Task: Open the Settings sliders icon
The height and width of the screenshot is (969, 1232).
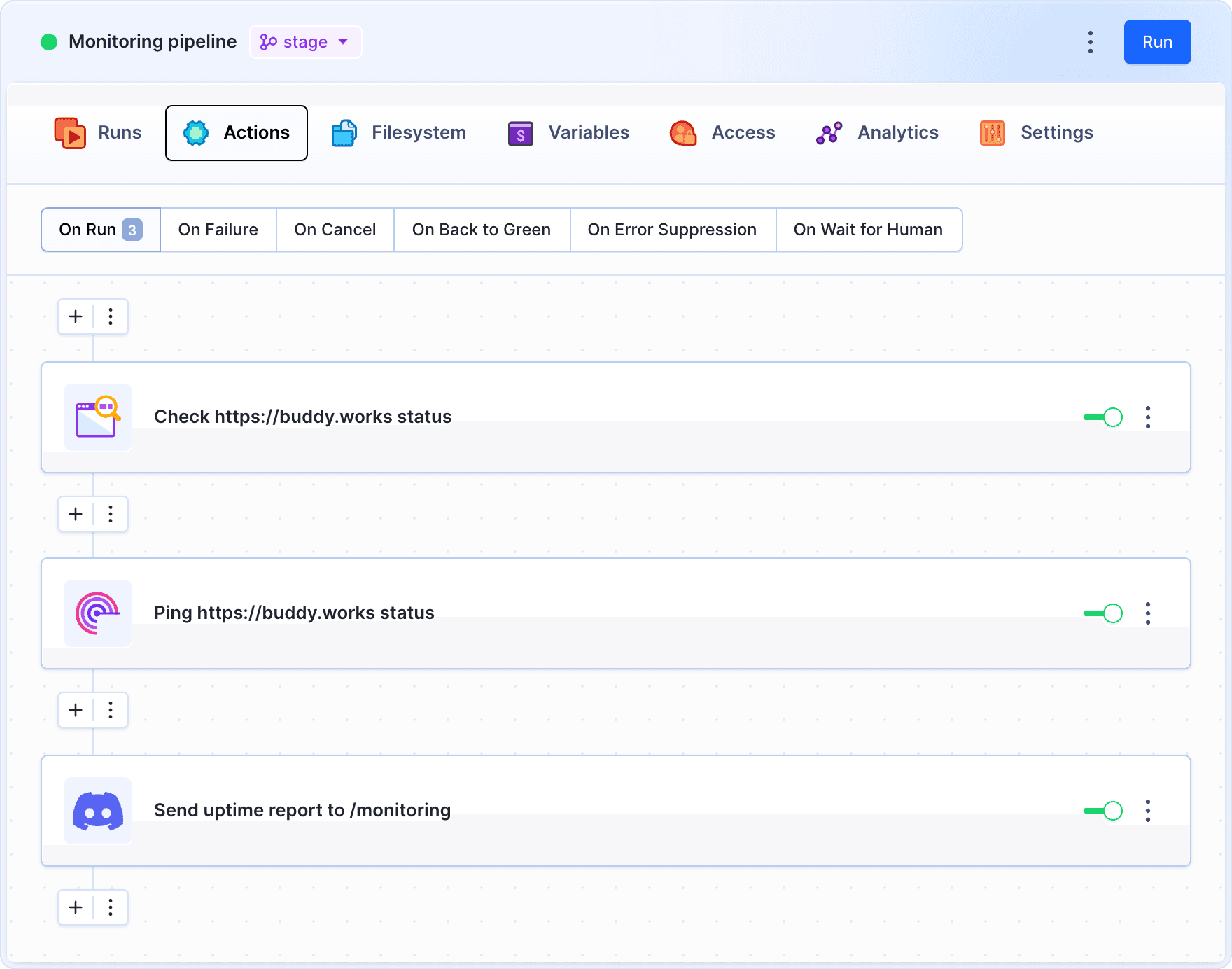Action: (x=993, y=132)
